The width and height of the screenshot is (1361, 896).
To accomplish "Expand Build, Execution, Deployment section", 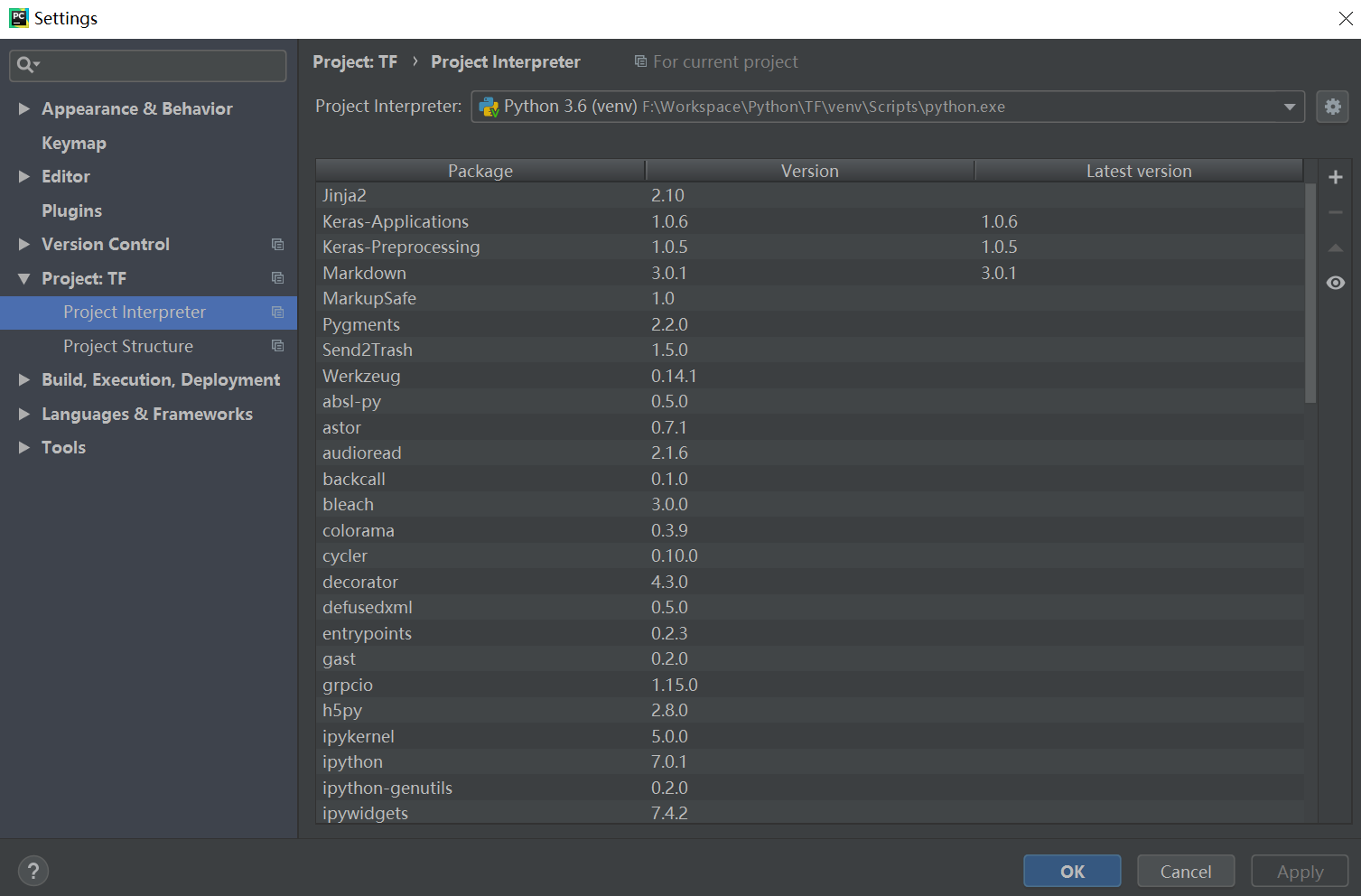I will coord(24,379).
